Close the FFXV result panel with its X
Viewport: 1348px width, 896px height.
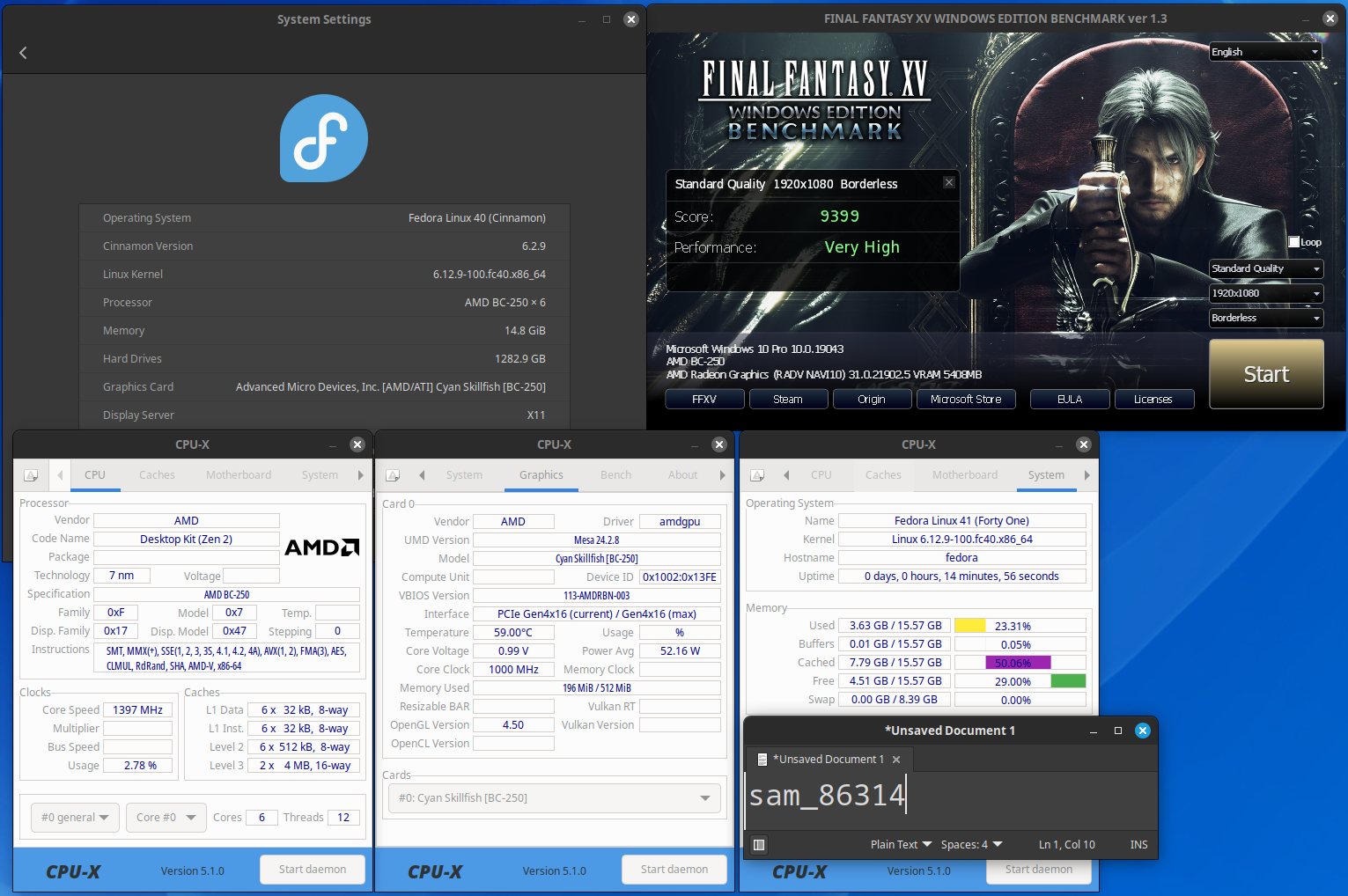[x=948, y=182]
